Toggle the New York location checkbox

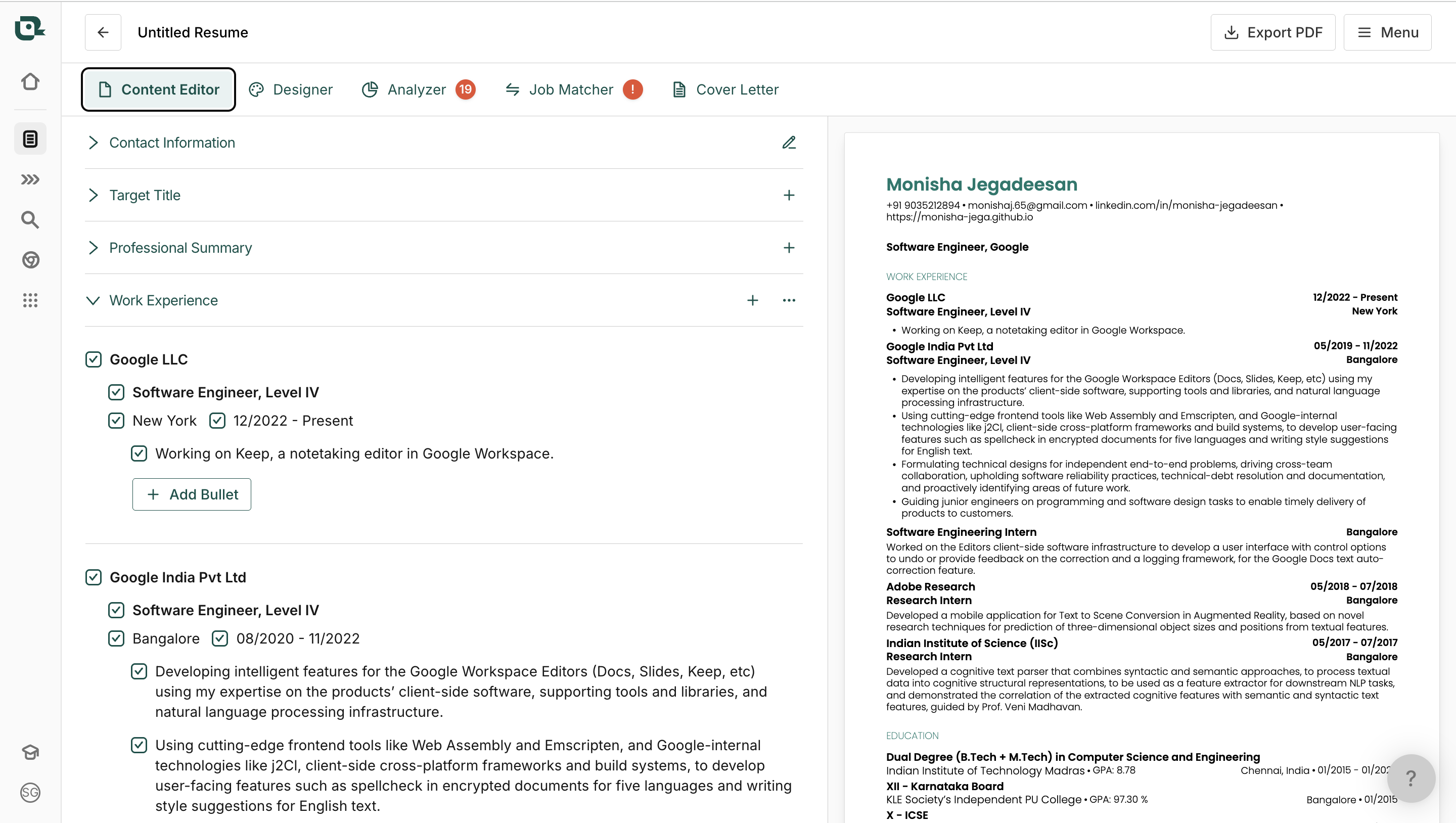coord(116,421)
